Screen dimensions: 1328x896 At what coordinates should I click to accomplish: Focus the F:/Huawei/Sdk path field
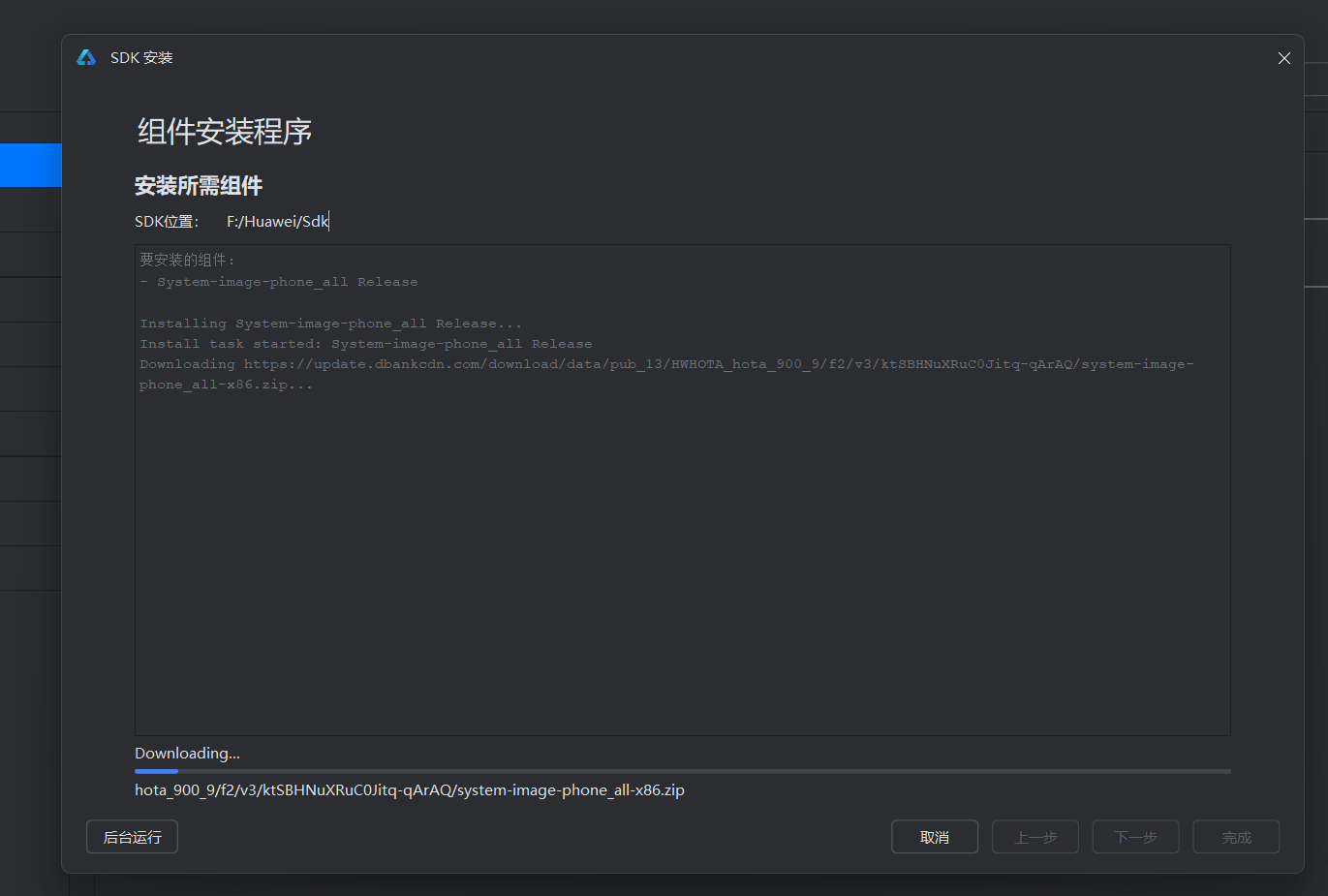278,222
